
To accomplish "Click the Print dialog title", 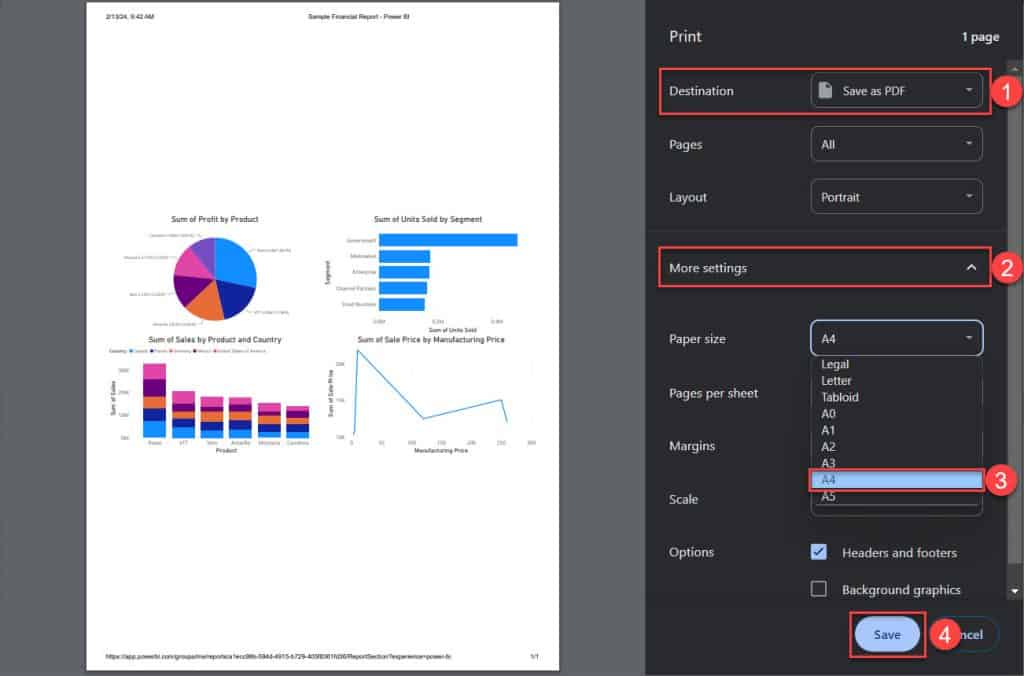I will click(685, 37).
